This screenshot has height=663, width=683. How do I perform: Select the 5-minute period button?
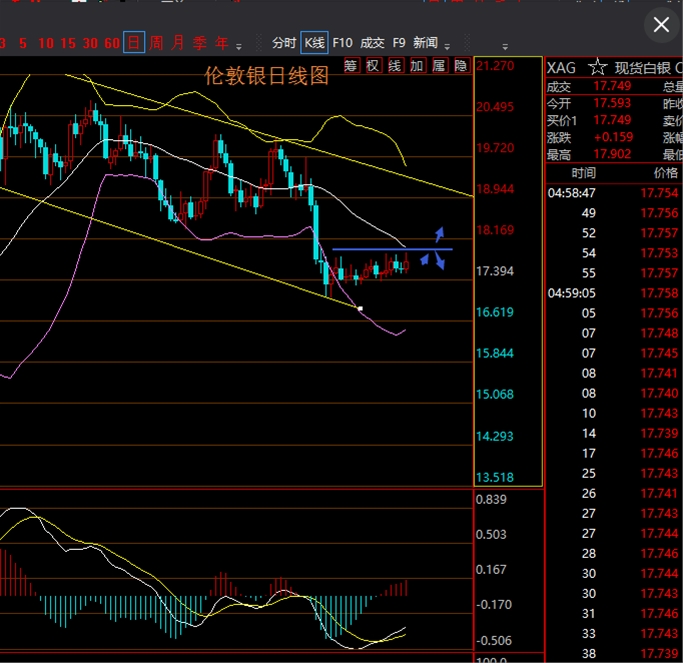click(23, 43)
